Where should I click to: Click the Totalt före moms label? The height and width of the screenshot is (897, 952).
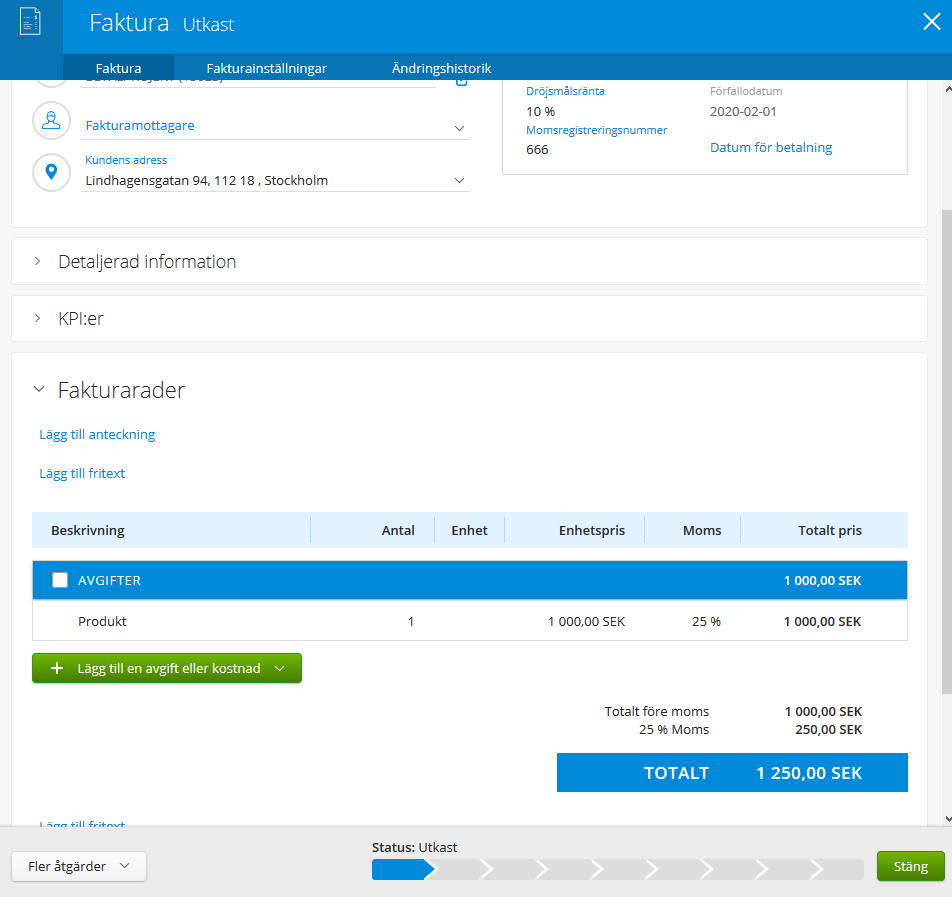[657, 711]
